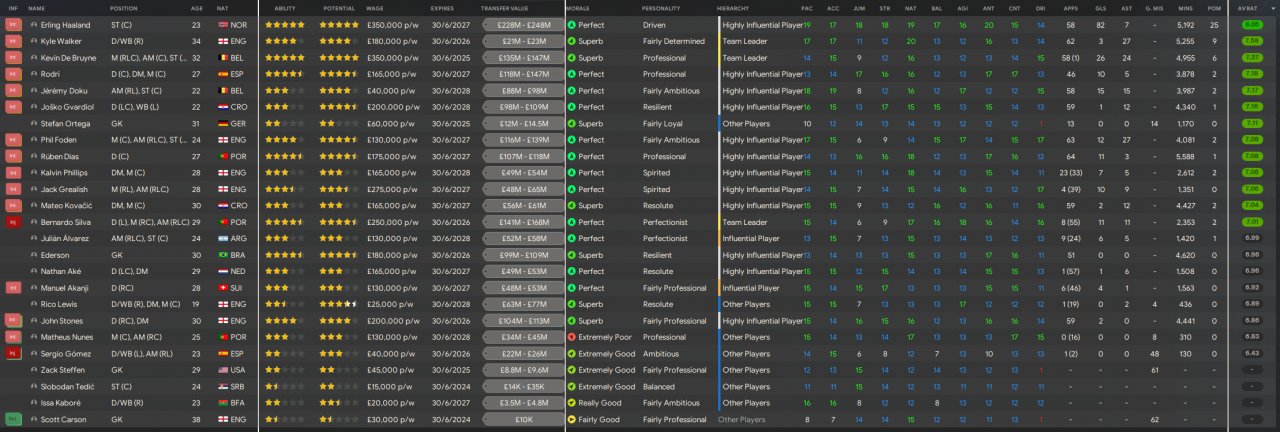1280x432 pixels.
Task: Sort by the APPS column header
Action: click(1069, 8)
